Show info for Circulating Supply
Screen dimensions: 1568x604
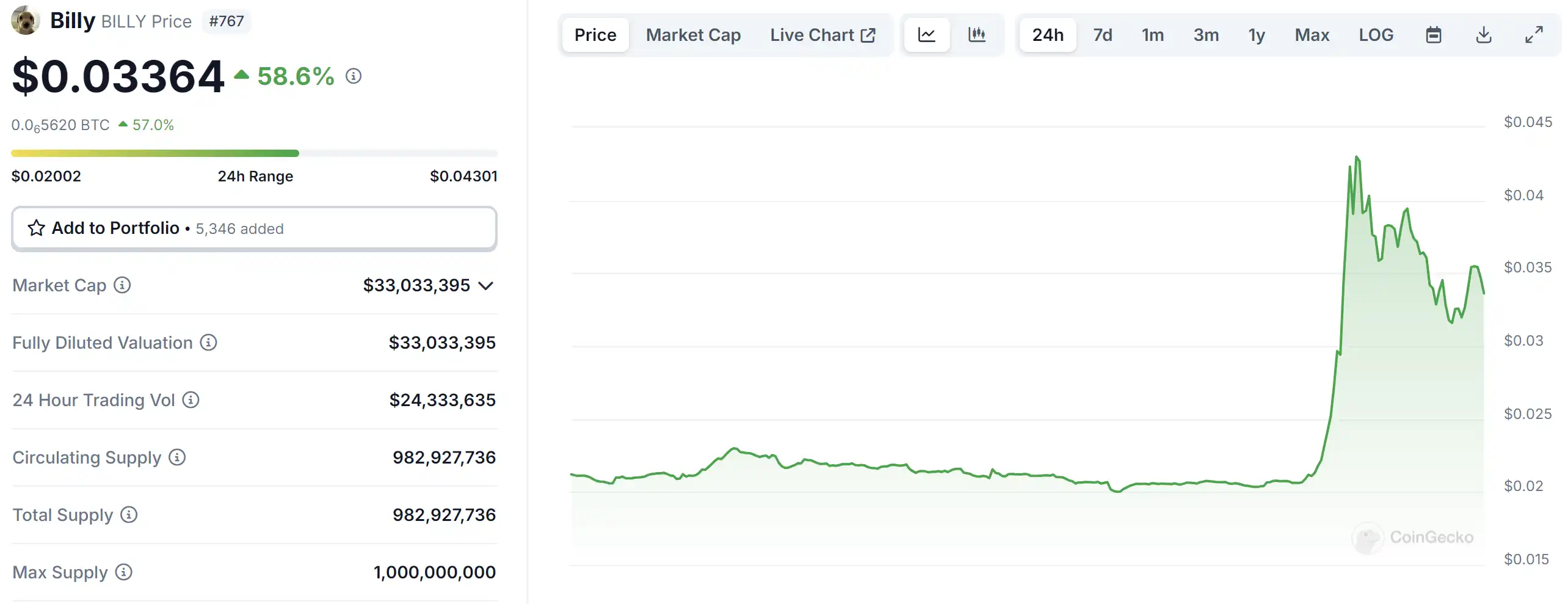177,457
